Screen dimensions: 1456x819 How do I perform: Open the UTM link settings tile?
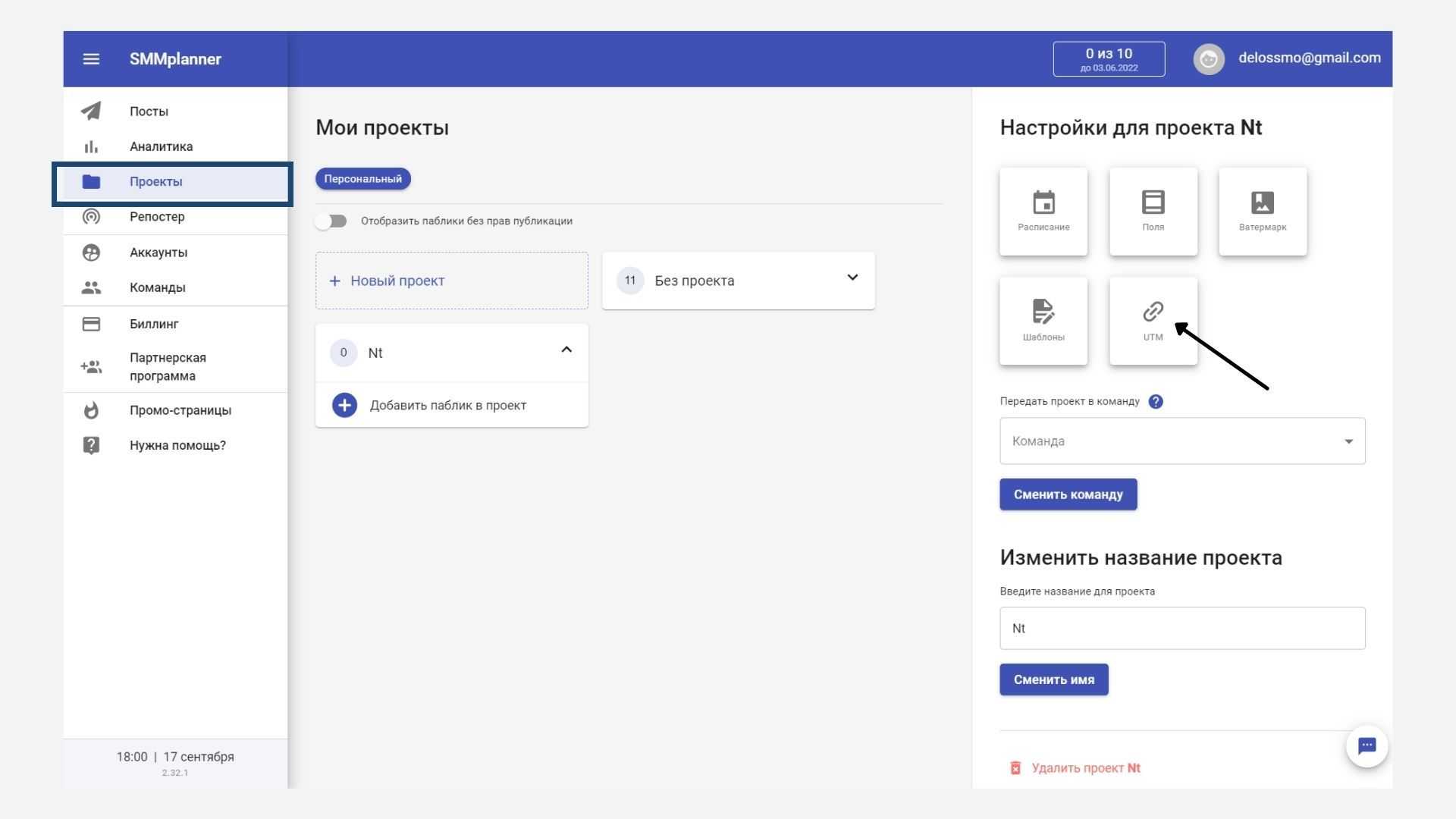[1153, 321]
